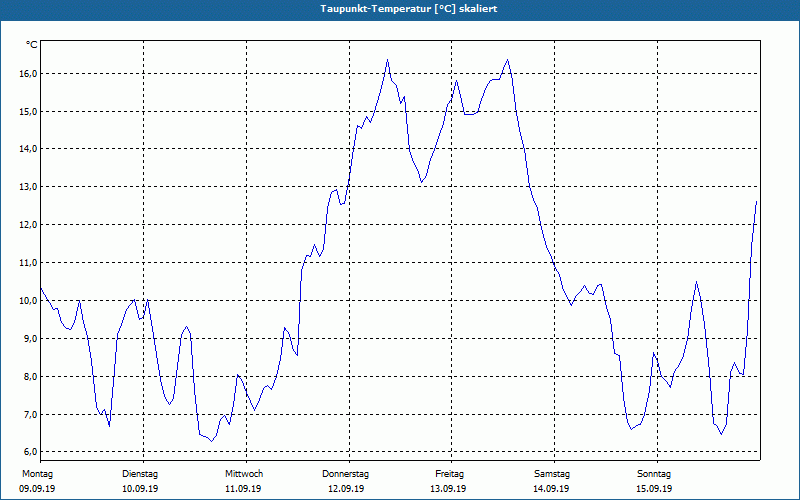Select the 12,0 y-axis value
The width and height of the screenshot is (800, 500).
[x=29, y=224]
